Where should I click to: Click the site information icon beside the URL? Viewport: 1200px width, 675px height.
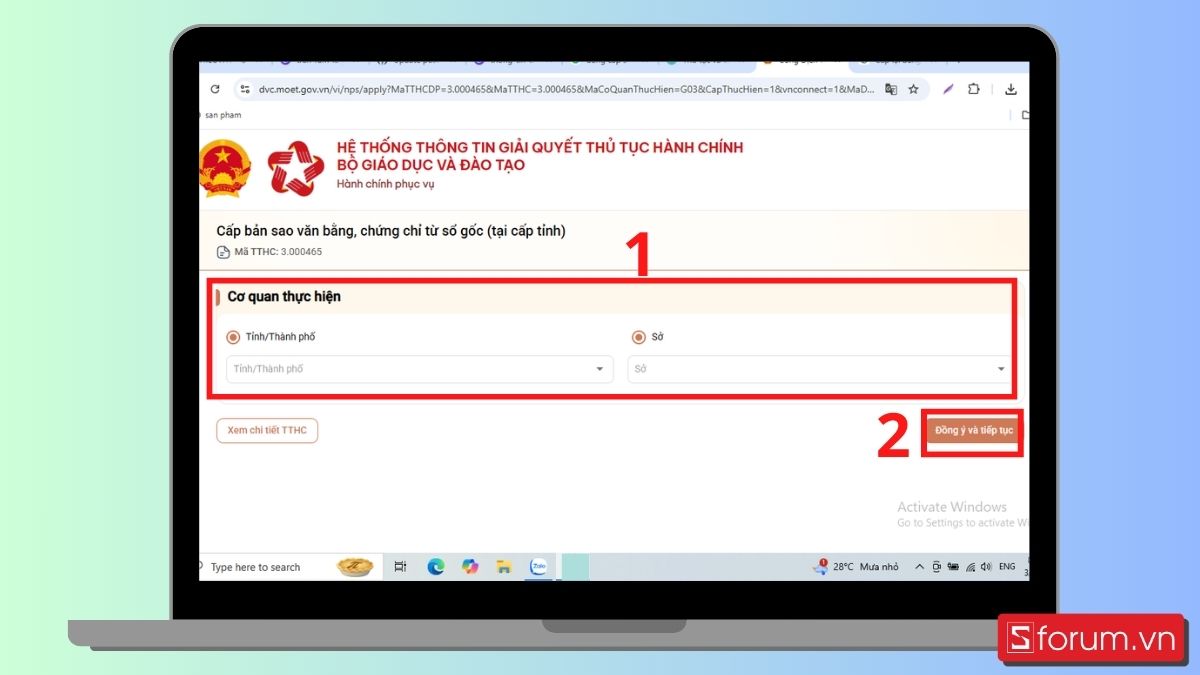245,89
